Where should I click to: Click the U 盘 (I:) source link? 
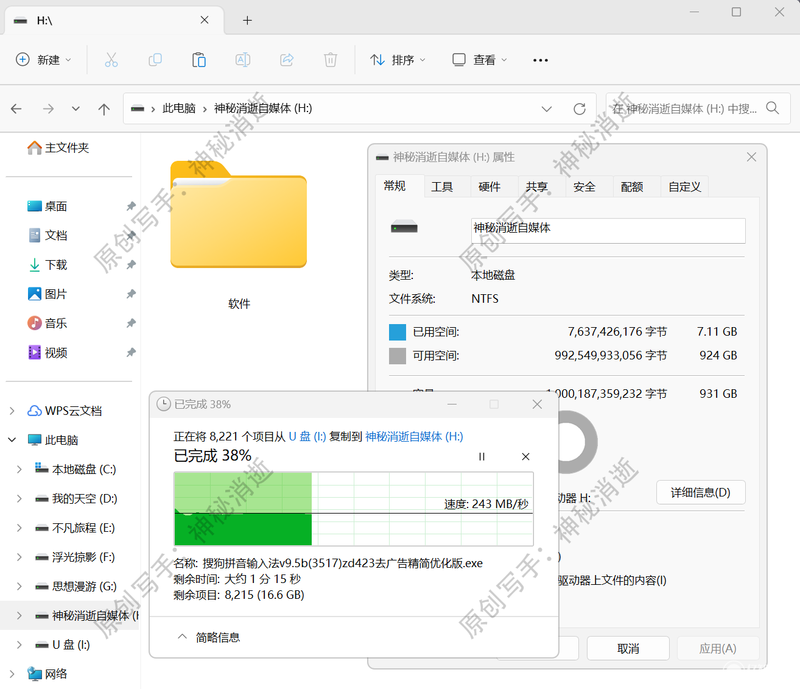point(307,437)
